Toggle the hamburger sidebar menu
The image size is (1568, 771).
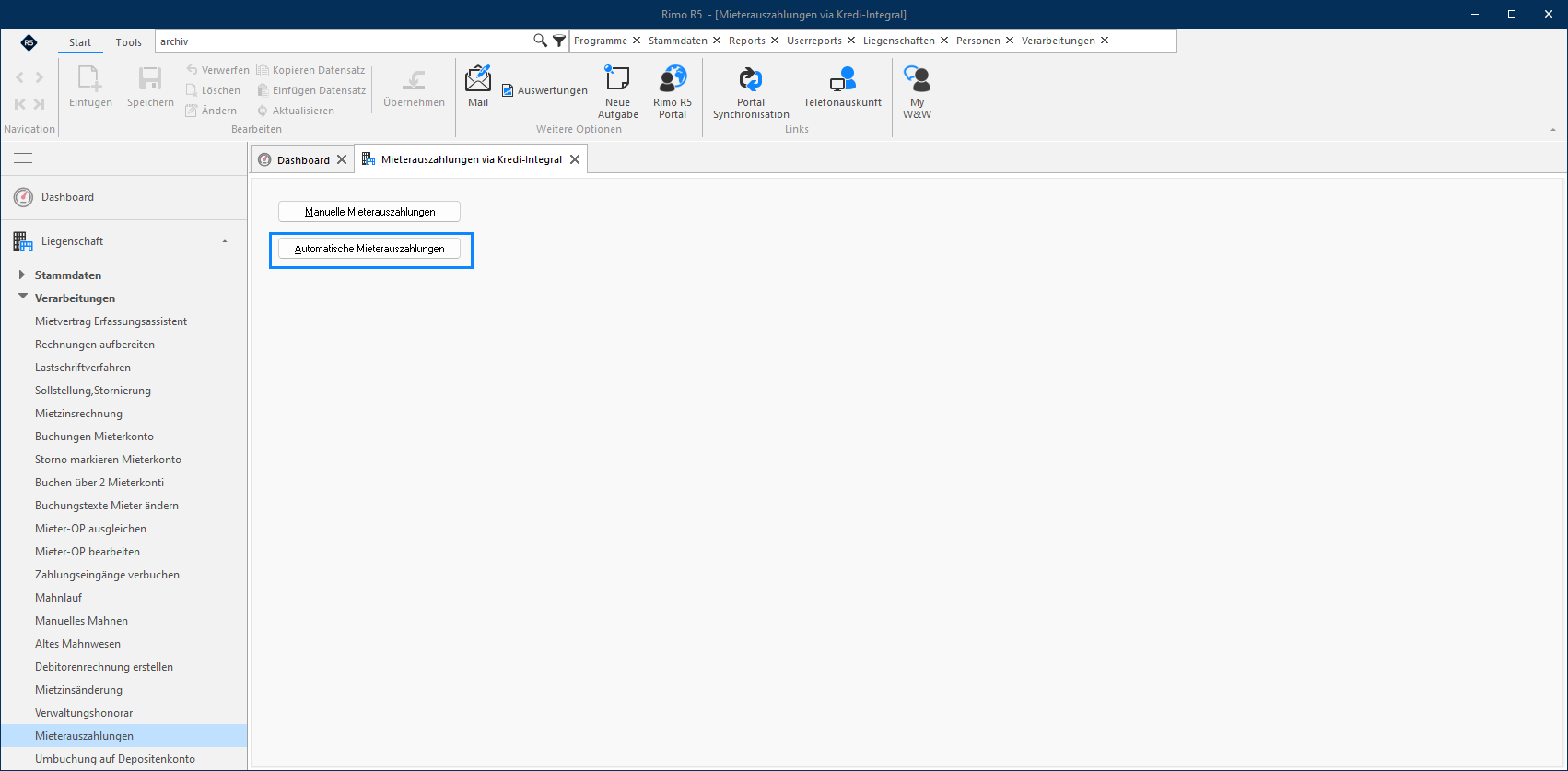pos(23,158)
